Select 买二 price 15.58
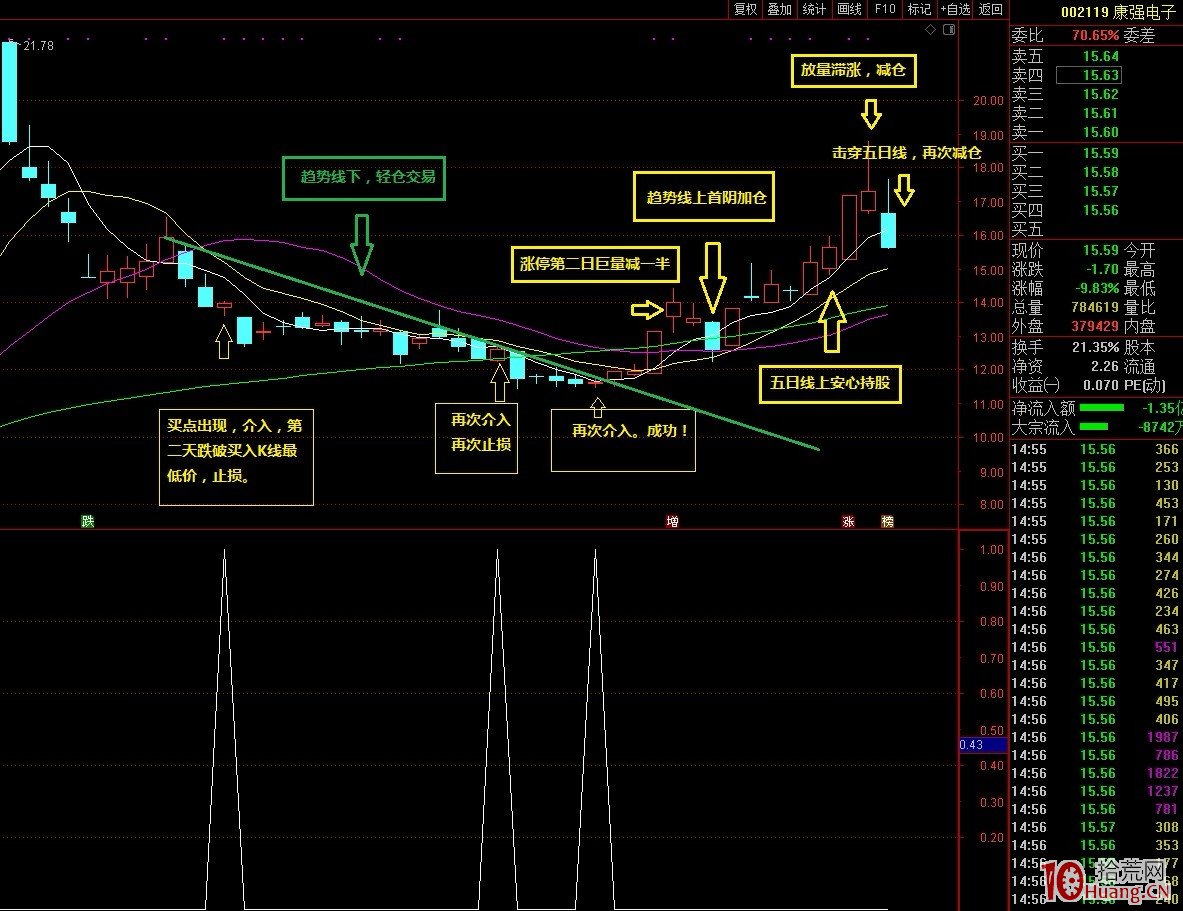The height and width of the screenshot is (911, 1183). pyautogui.click(x=1101, y=172)
